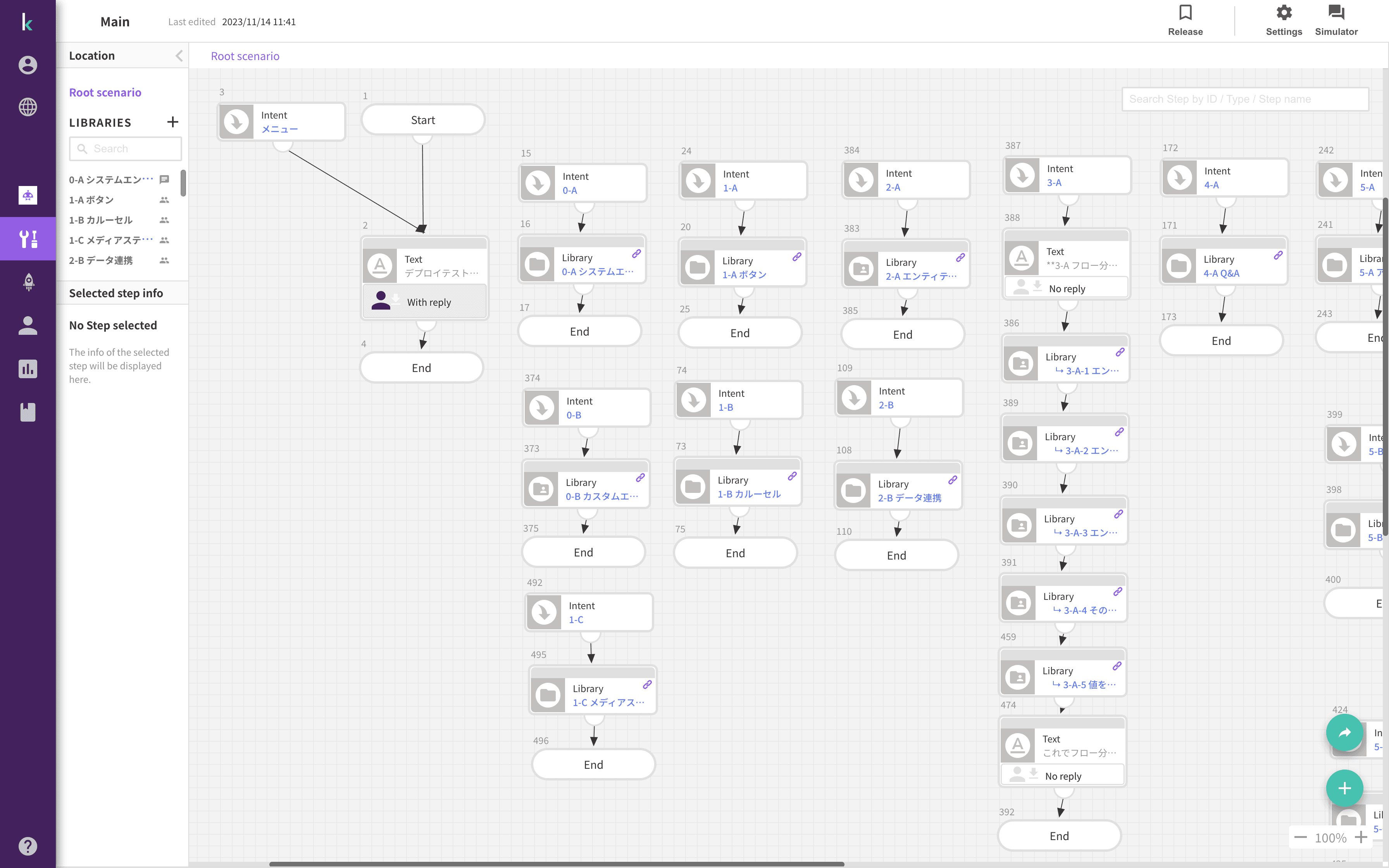
Task: Click End step number 496
Action: tap(593, 764)
